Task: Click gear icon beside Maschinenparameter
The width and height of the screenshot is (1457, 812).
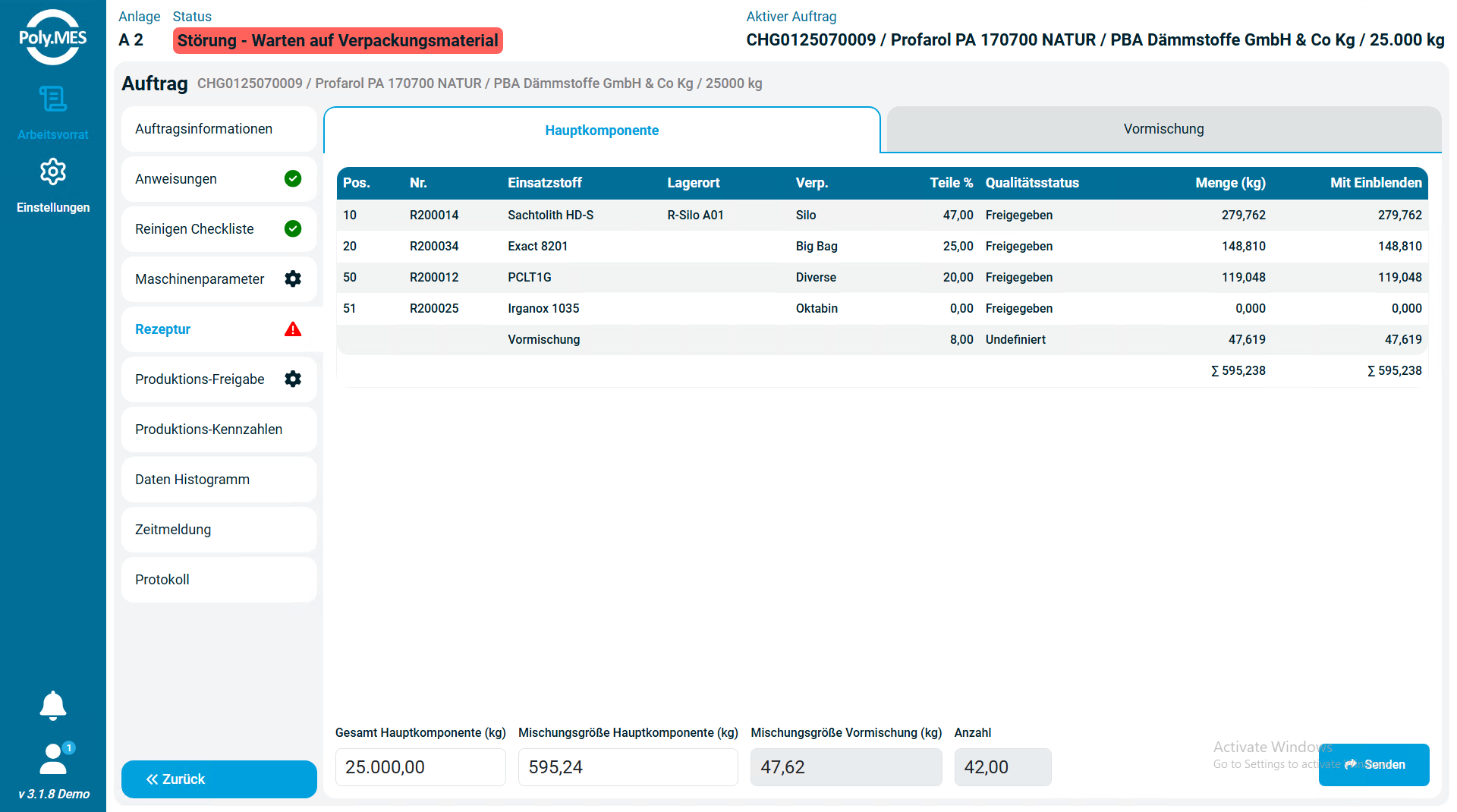Action: point(293,279)
